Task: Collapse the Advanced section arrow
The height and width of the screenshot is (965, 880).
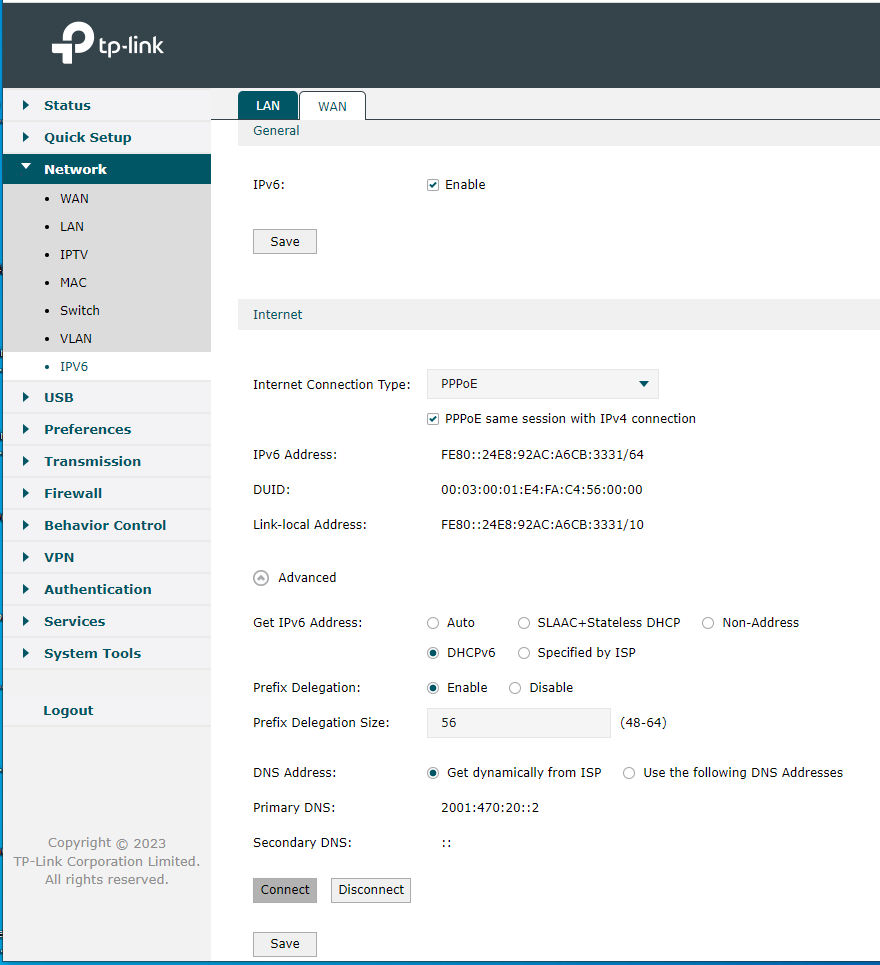Action: (260, 577)
